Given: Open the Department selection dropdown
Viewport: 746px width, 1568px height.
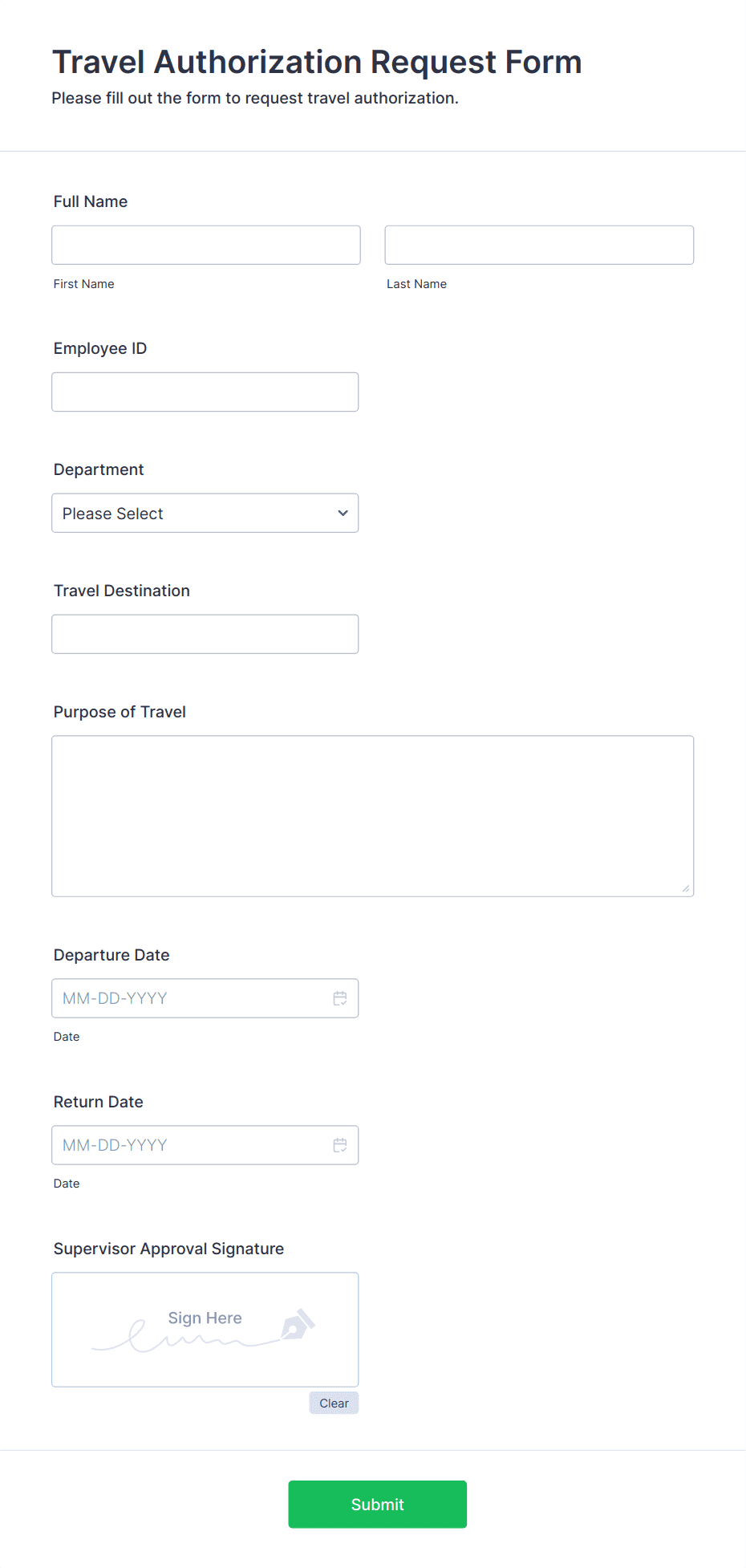Looking at the screenshot, I should tap(205, 513).
